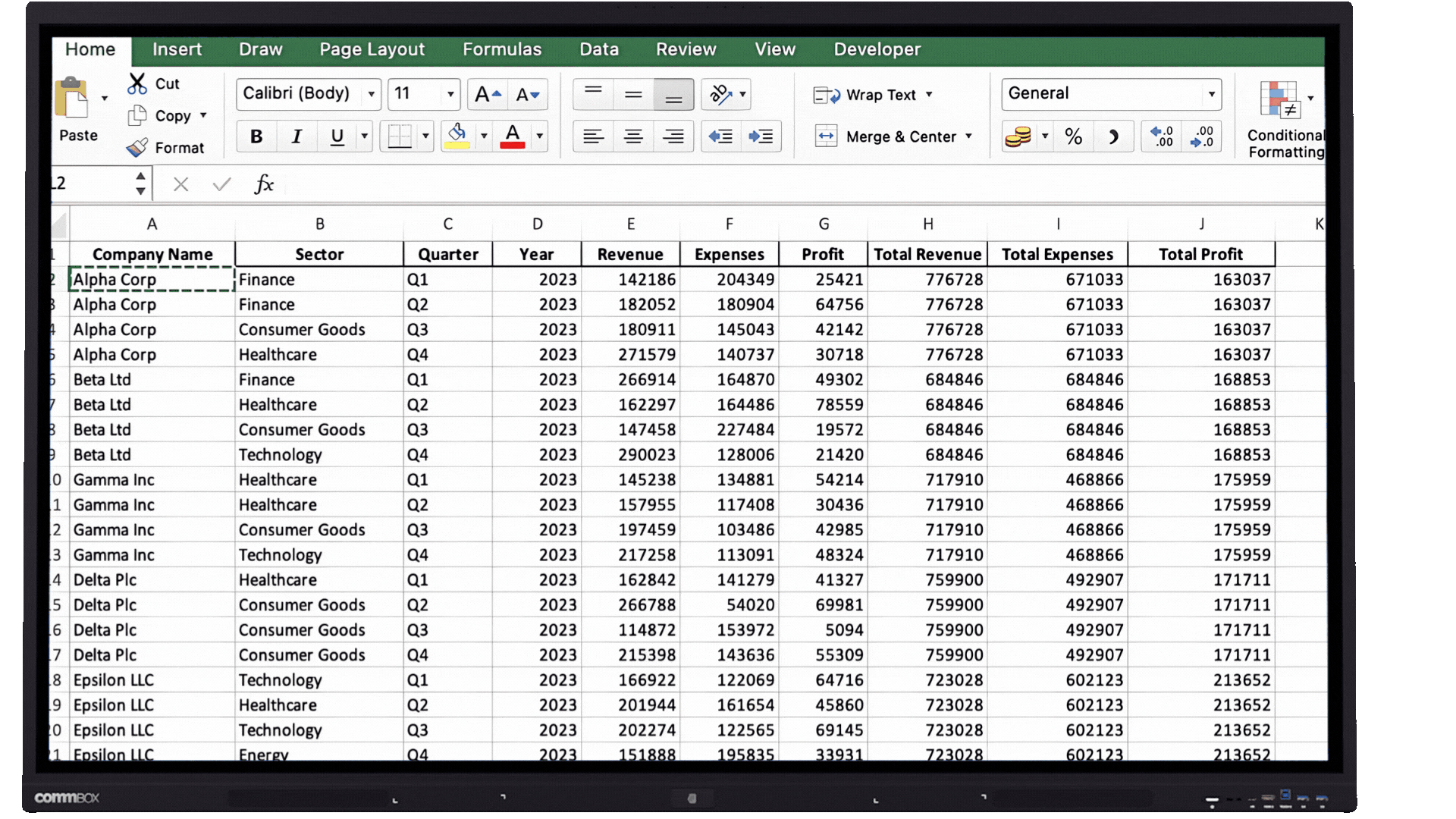This screenshot has height=819, width=1456.
Task: Align text right
Action: pos(673,136)
